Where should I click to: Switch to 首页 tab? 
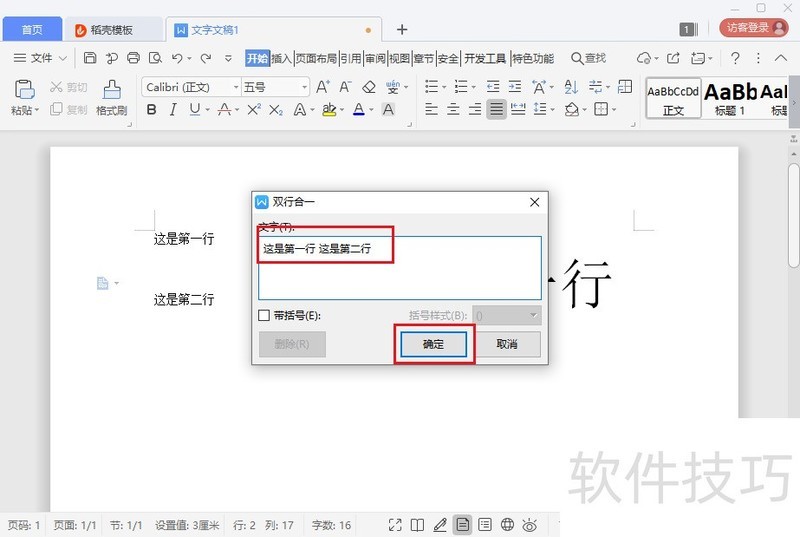point(32,30)
